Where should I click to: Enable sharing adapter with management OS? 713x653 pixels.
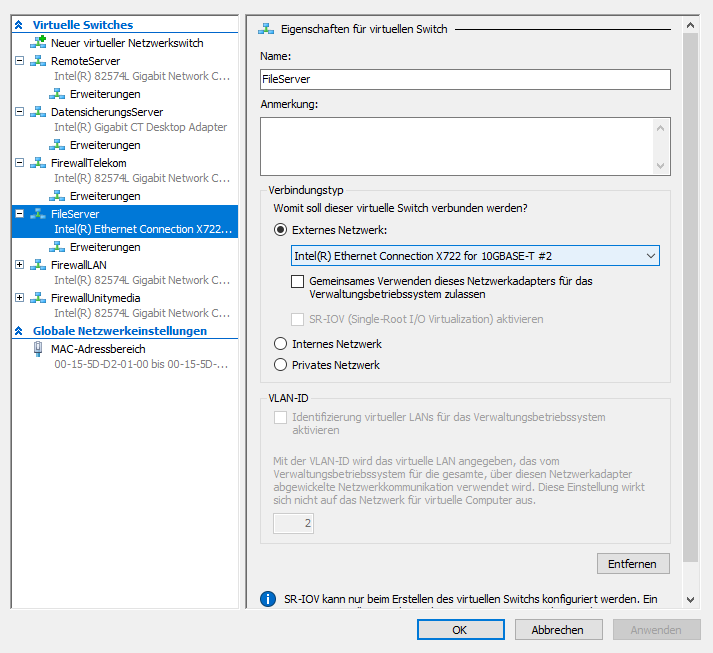pyautogui.click(x=297, y=281)
